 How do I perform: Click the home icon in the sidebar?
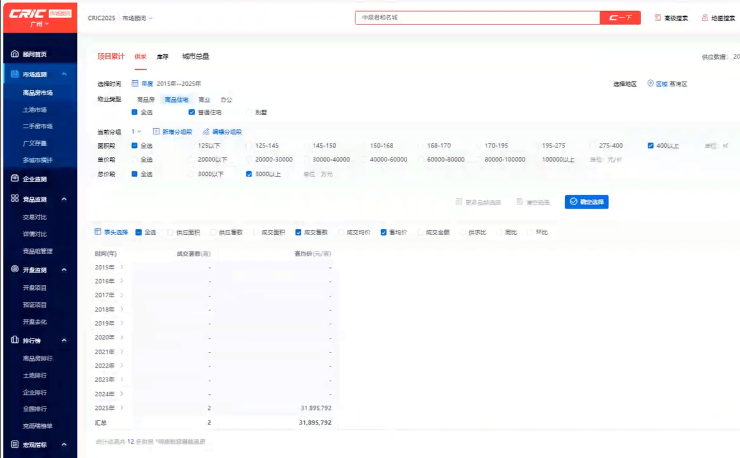13,54
